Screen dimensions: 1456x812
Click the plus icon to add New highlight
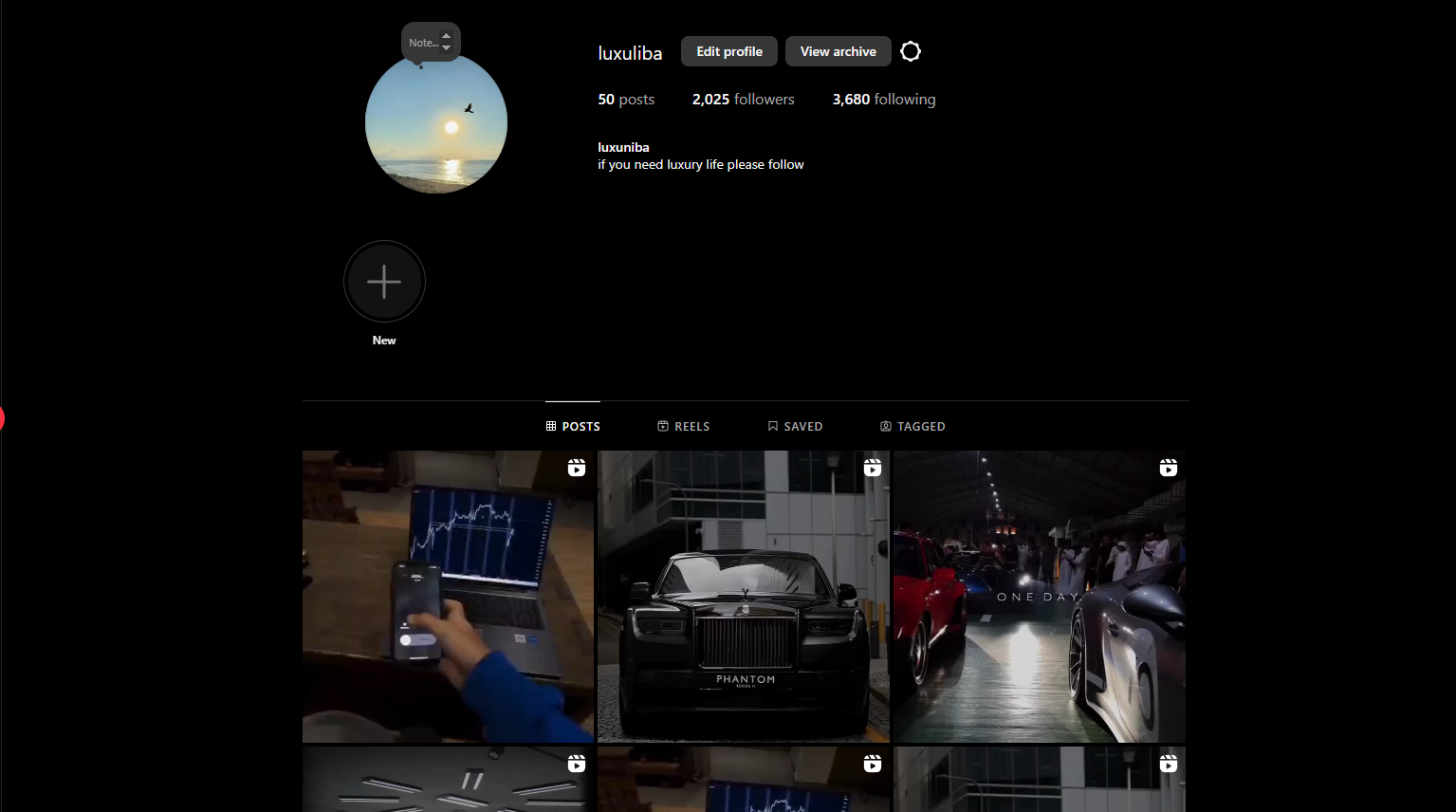tap(384, 282)
